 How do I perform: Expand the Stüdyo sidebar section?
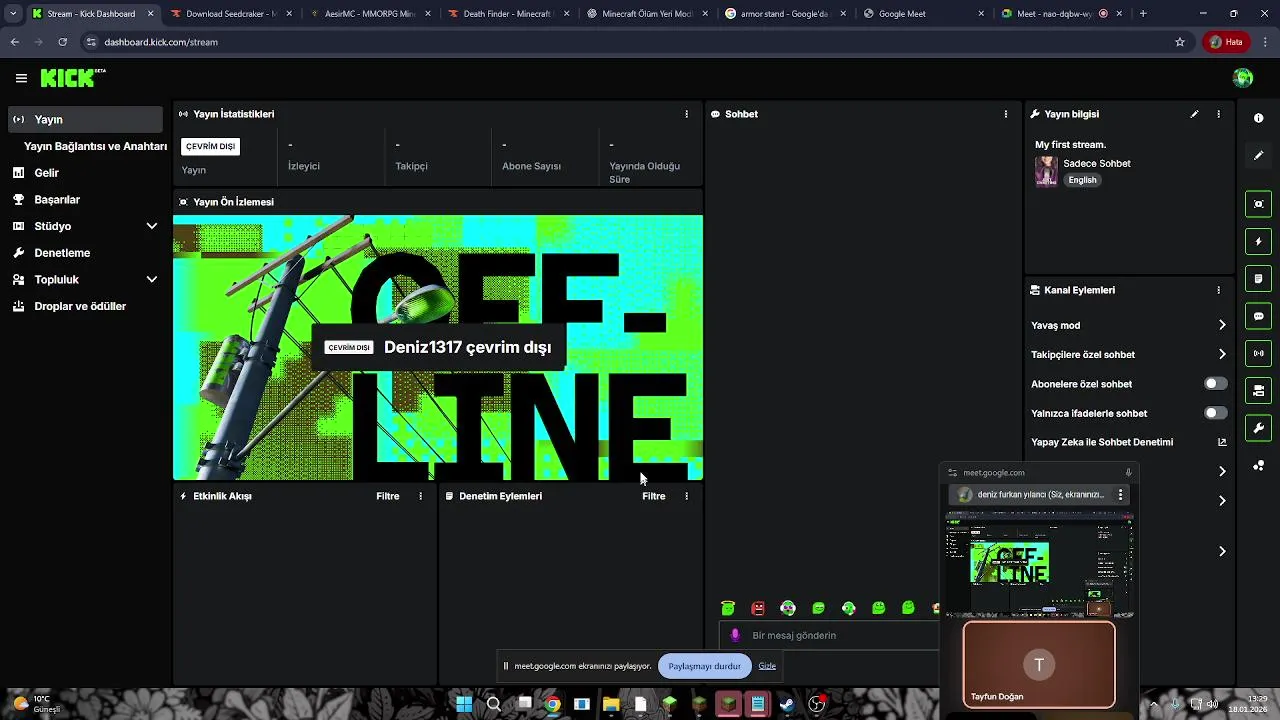coord(152,226)
